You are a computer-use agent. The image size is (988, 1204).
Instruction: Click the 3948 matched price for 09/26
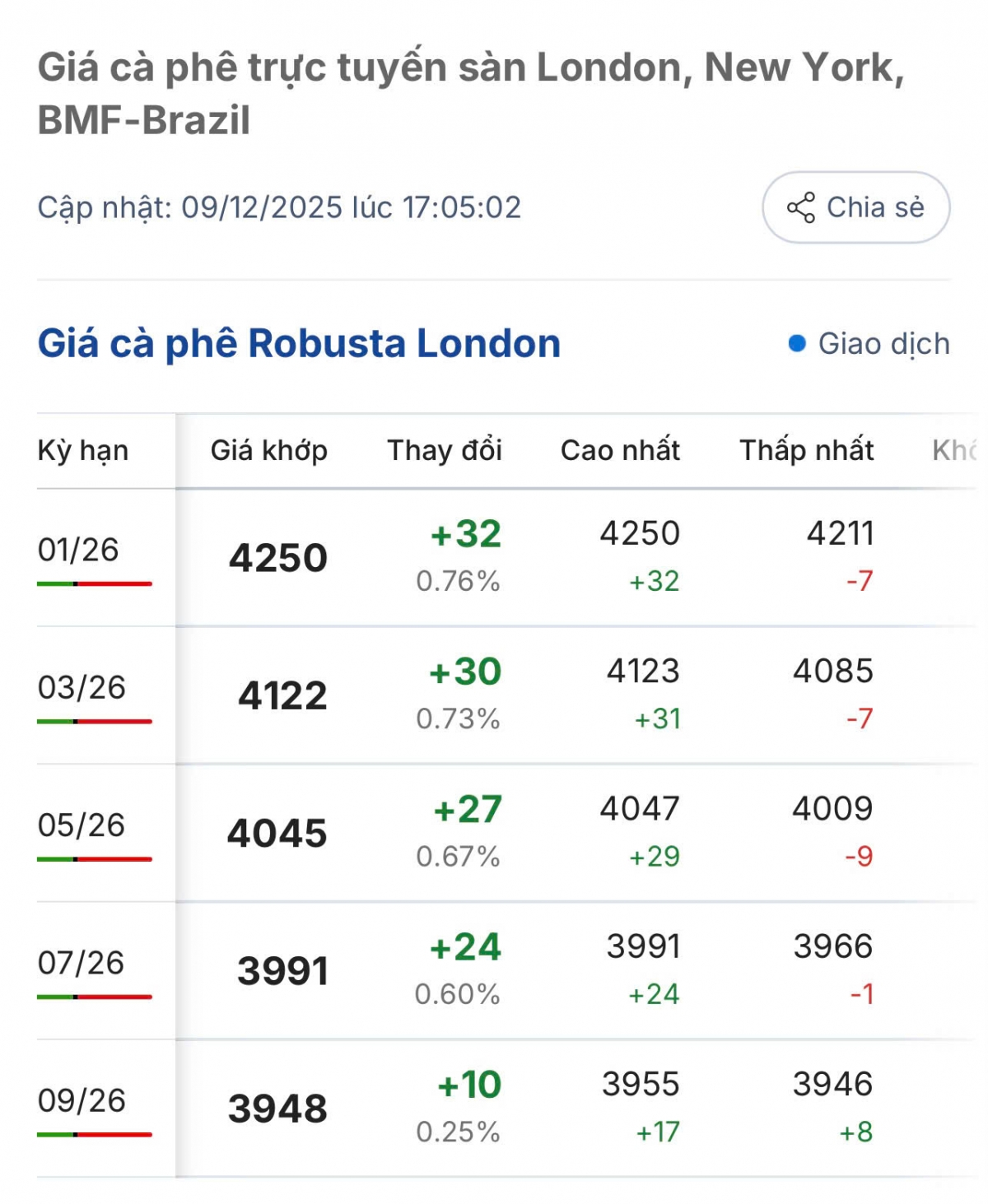(x=277, y=1109)
